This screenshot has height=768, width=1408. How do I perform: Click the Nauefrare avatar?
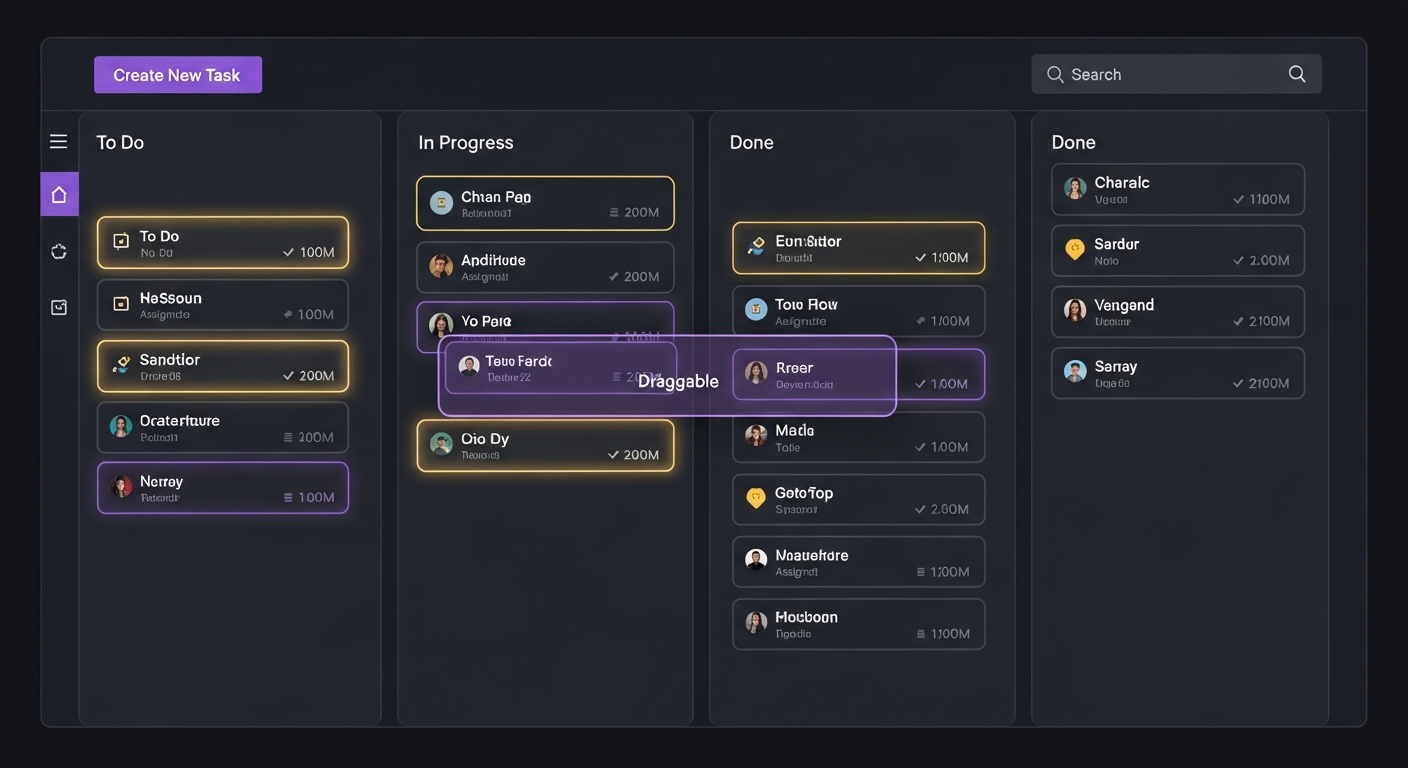tap(756, 559)
